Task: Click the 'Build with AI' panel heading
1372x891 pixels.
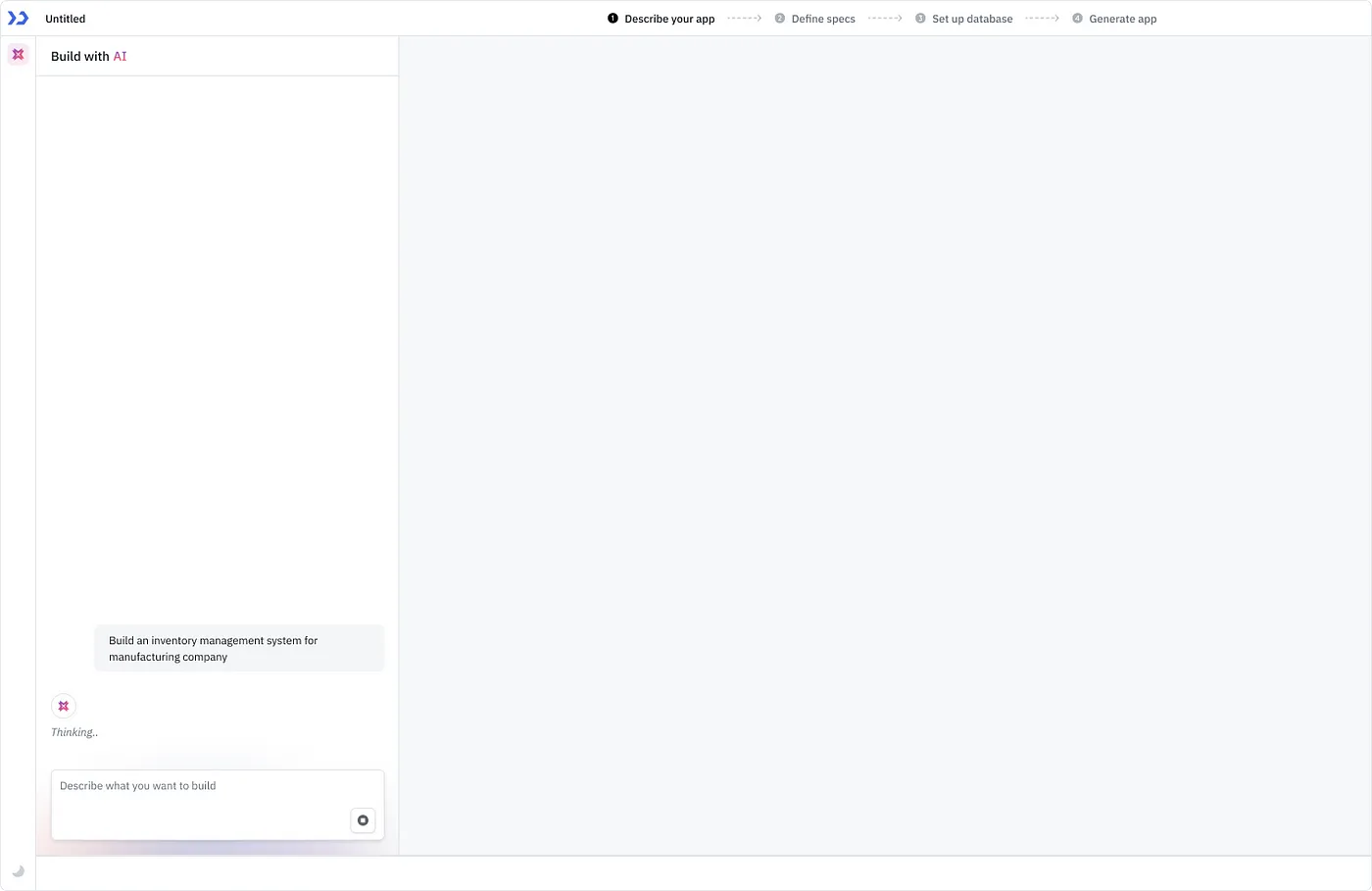Action: [89, 56]
